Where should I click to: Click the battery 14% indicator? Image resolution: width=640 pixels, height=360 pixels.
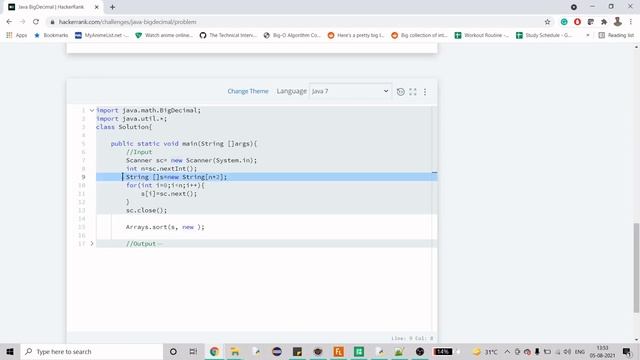(x=443, y=351)
